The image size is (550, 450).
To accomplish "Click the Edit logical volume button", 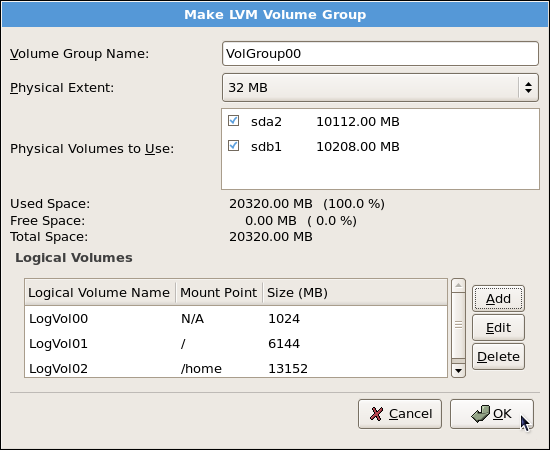I will [x=498, y=328].
